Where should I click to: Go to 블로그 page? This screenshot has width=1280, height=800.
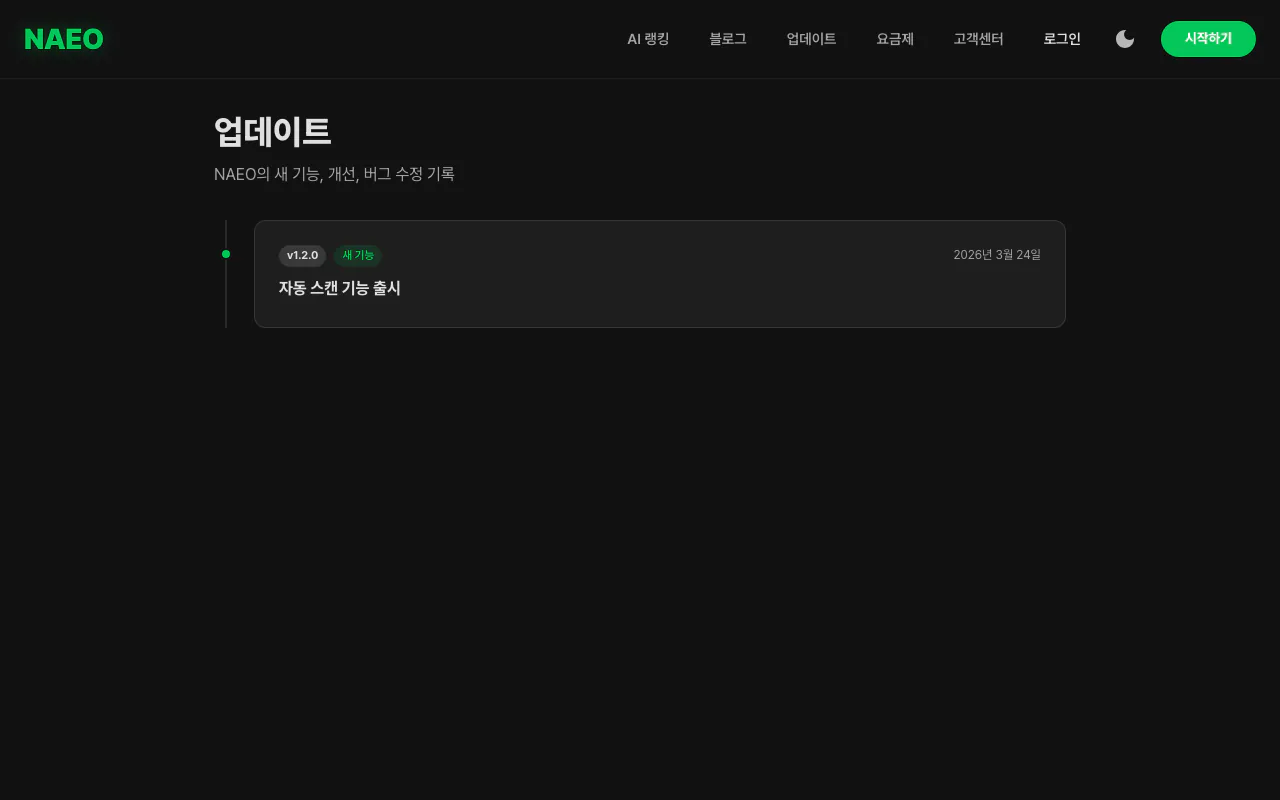[728, 39]
